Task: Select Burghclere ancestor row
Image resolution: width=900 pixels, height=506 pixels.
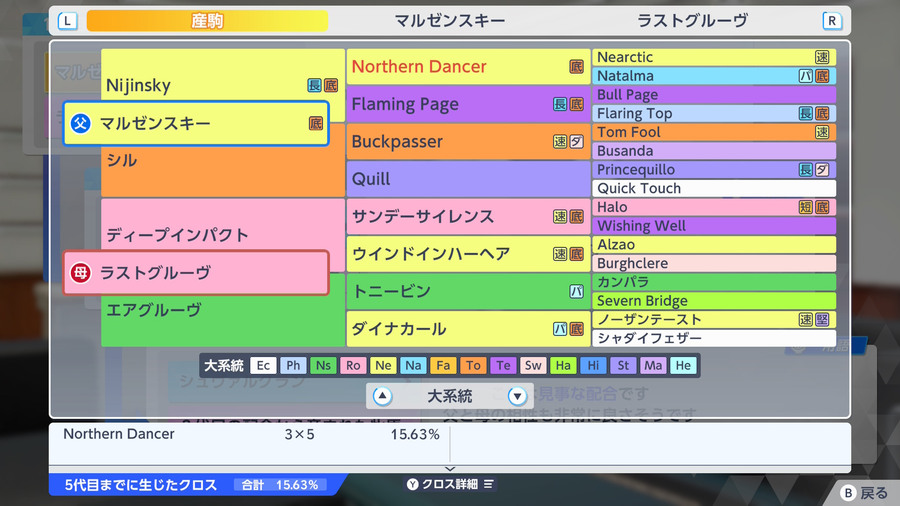Action: point(714,263)
